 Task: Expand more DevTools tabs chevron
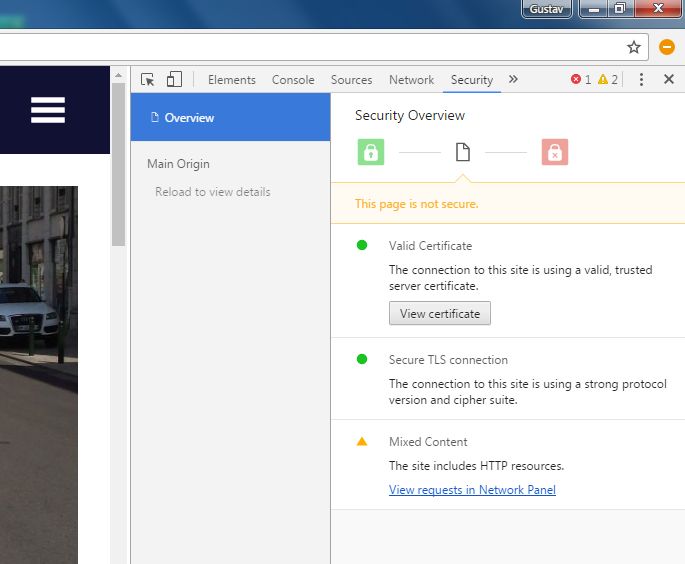[514, 80]
